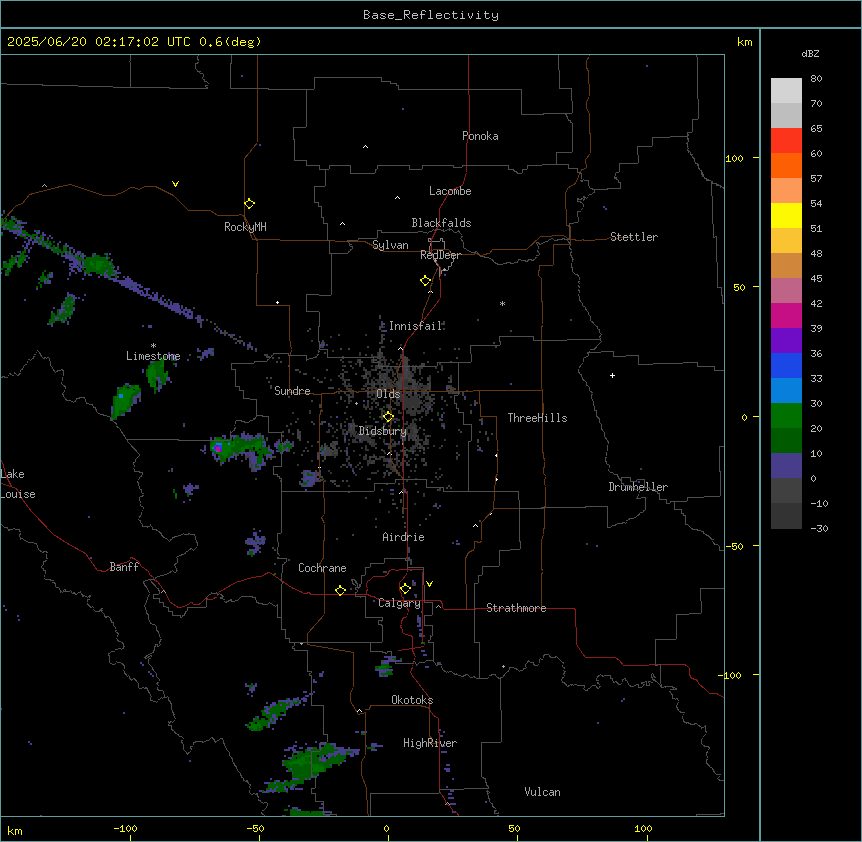Click the Lake Louise label
This screenshot has width=862, height=842.
(18, 484)
